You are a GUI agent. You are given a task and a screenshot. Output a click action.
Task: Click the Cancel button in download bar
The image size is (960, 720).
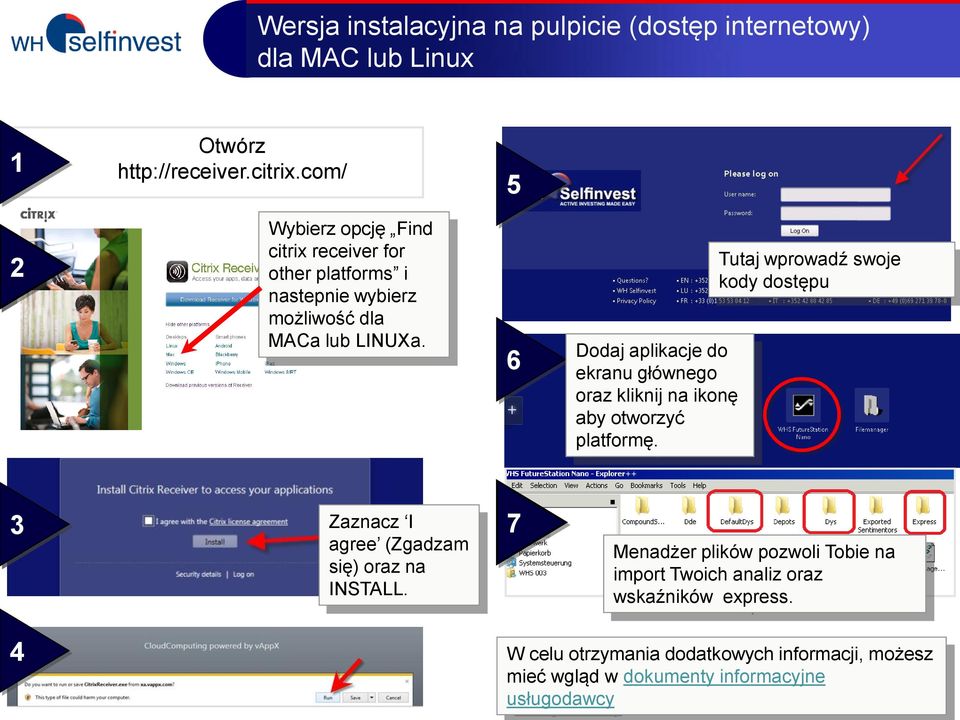tap(393, 697)
